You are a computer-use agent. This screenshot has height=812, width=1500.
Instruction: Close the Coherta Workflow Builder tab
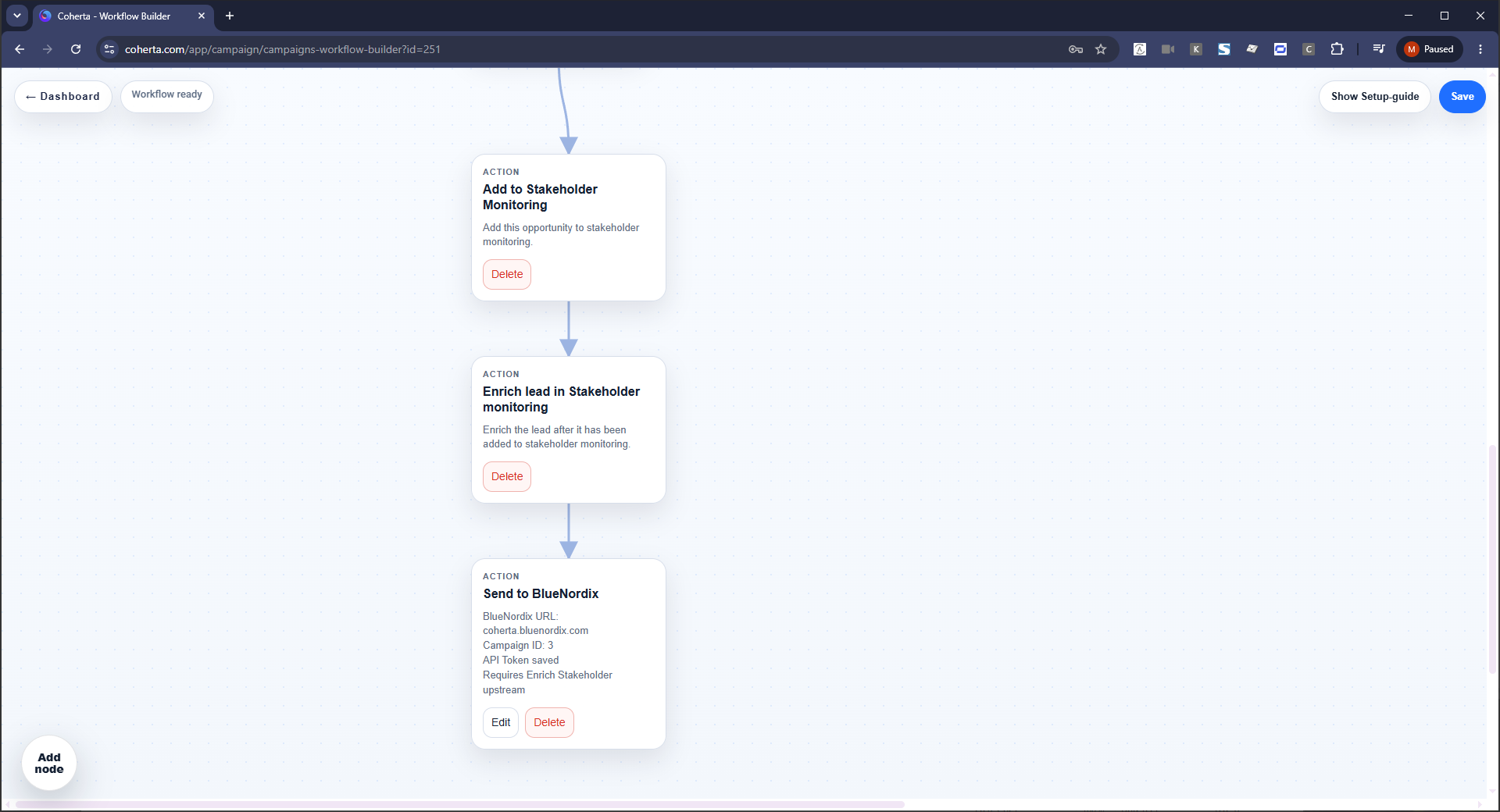[202, 16]
